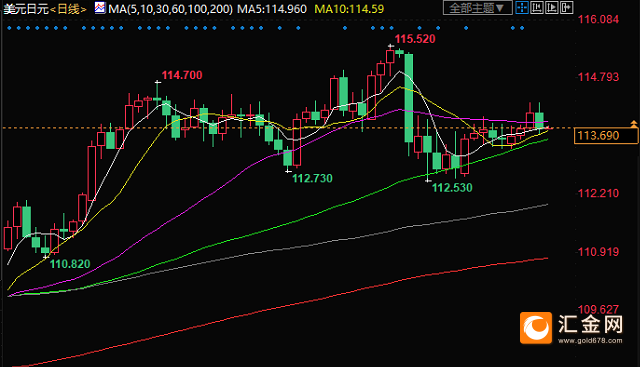
Task: Click the rectangle with right-arrow toolbar icon
Action: coord(567,7)
